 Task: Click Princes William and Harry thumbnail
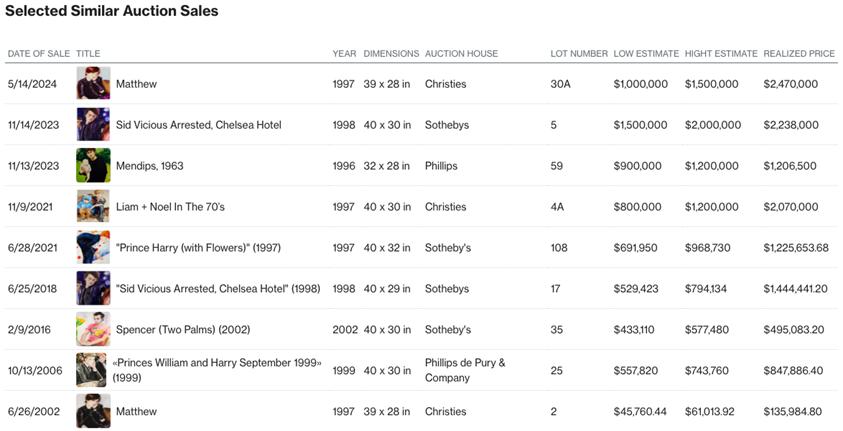(x=91, y=370)
